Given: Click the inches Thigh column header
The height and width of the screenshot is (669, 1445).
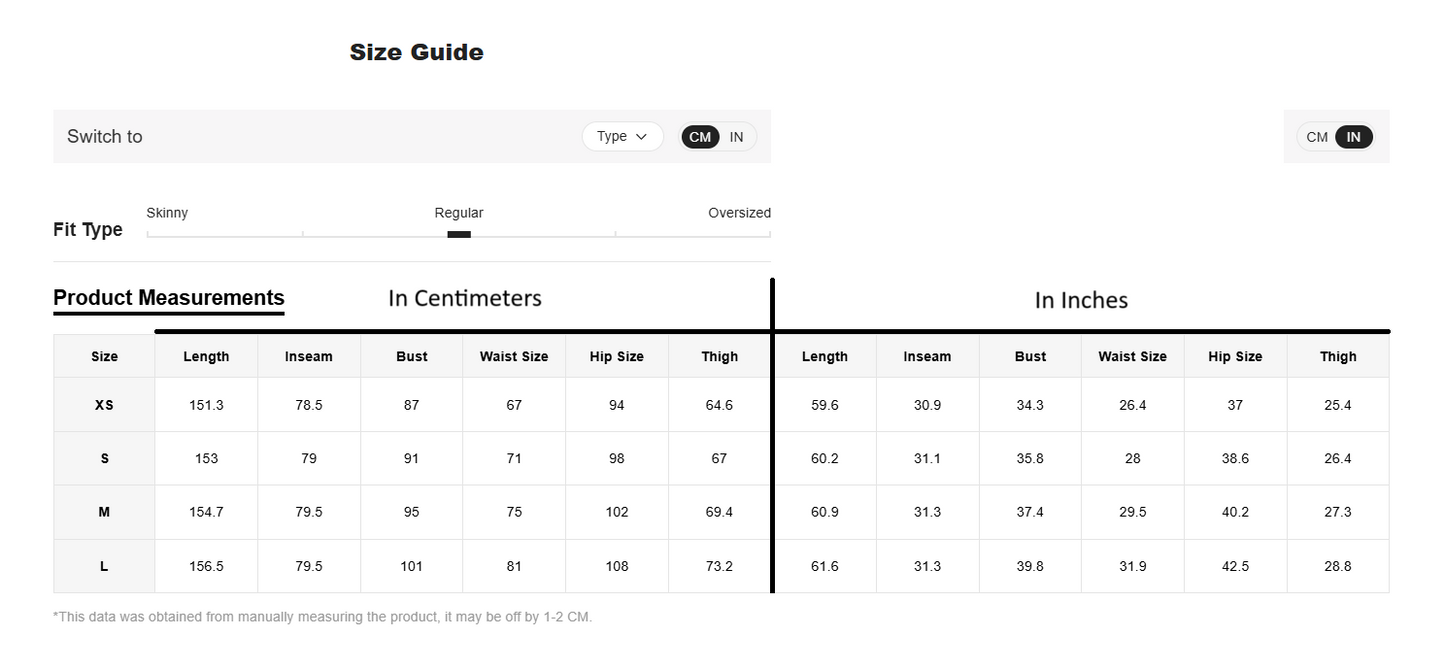Looking at the screenshot, I should [1337, 356].
